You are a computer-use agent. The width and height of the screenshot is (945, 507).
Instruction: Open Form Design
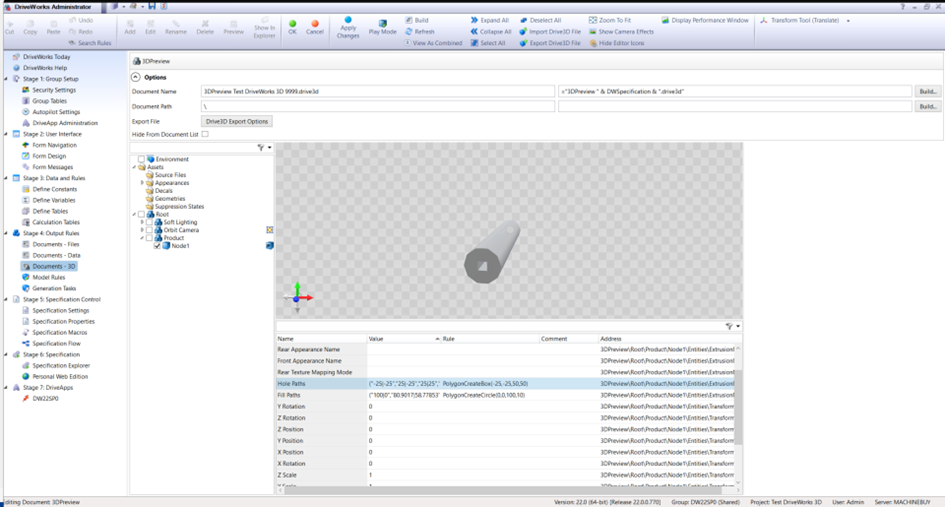coord(49,156)
